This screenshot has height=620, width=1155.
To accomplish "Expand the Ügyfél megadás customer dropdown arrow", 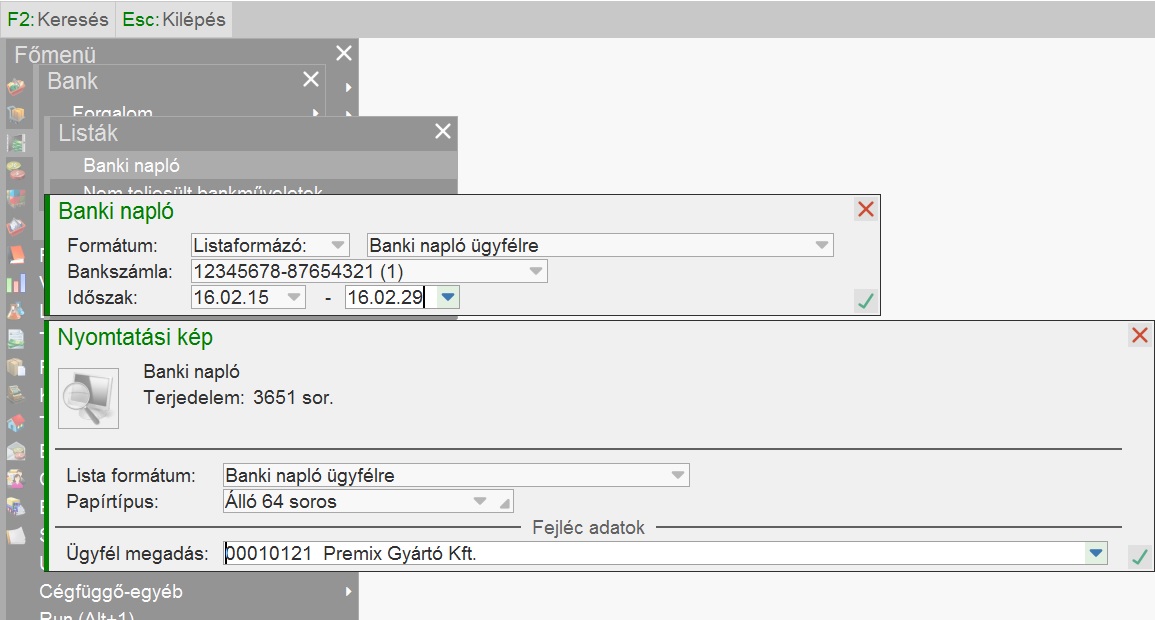I will tap(1096, 553).
